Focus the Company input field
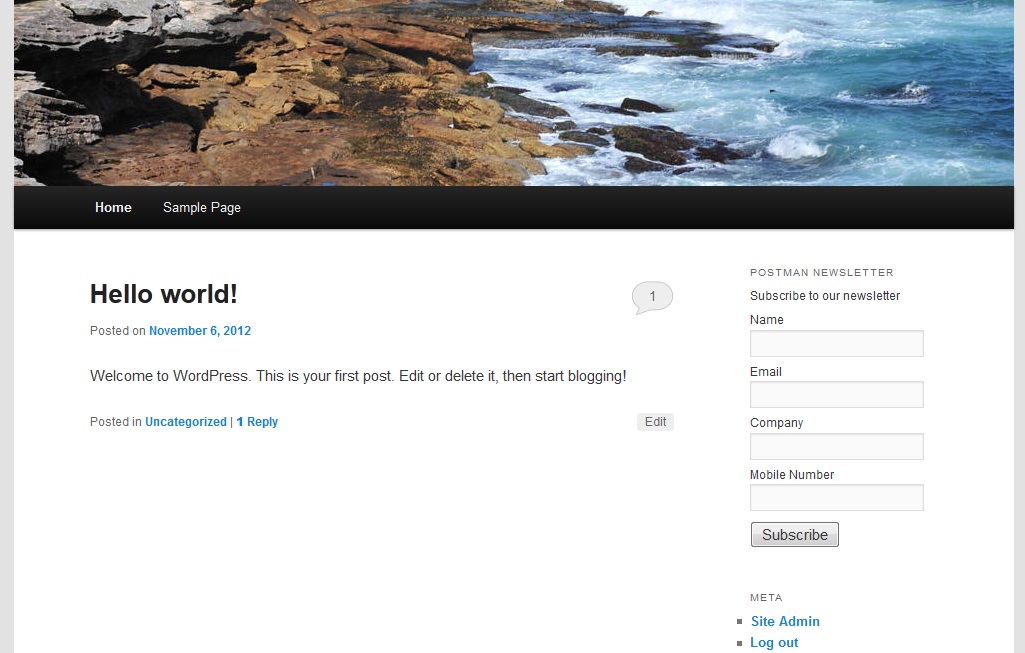Screen dimensions: 1025x653 pyautogui.click(x=837, y=446)
